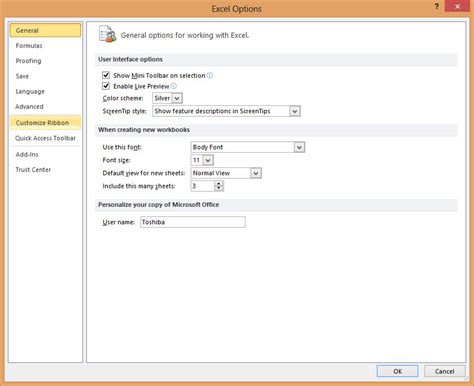Open the Trust Center category

(45, 170)
